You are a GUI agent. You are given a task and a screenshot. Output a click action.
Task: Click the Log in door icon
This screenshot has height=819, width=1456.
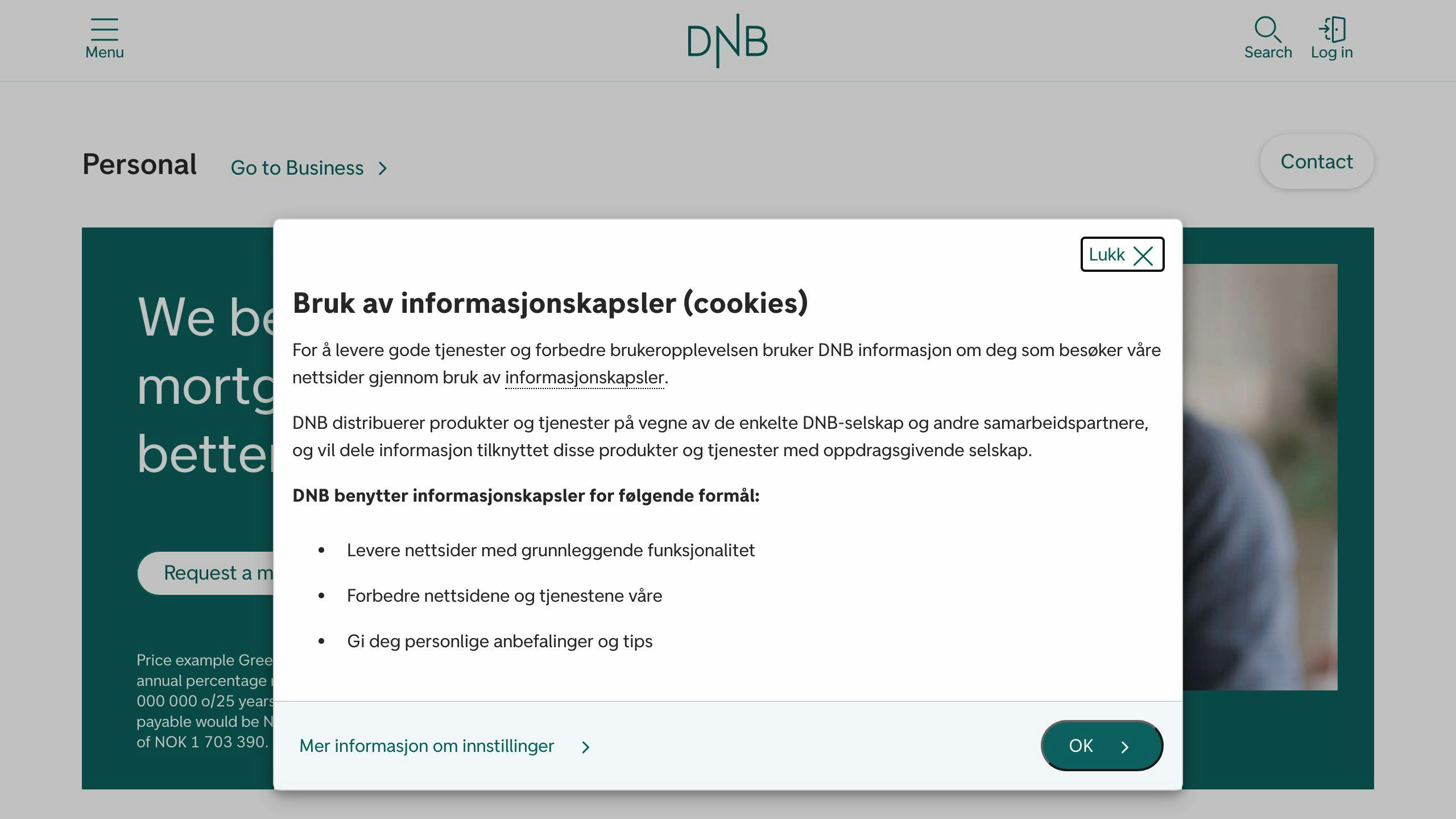pyautogui.click(x=1331, y=39)
